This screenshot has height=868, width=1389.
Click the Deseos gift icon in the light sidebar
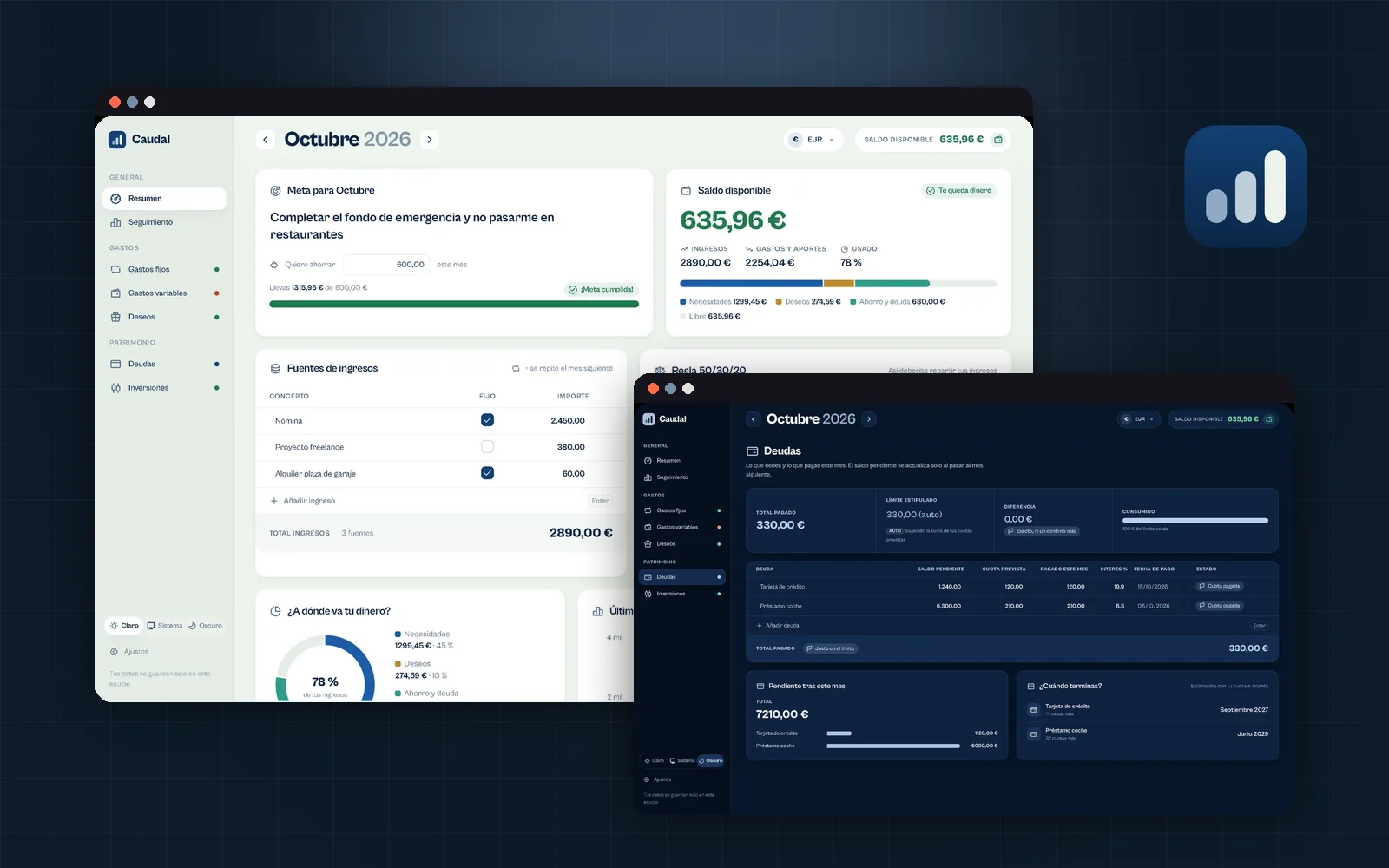click(115, 317)
